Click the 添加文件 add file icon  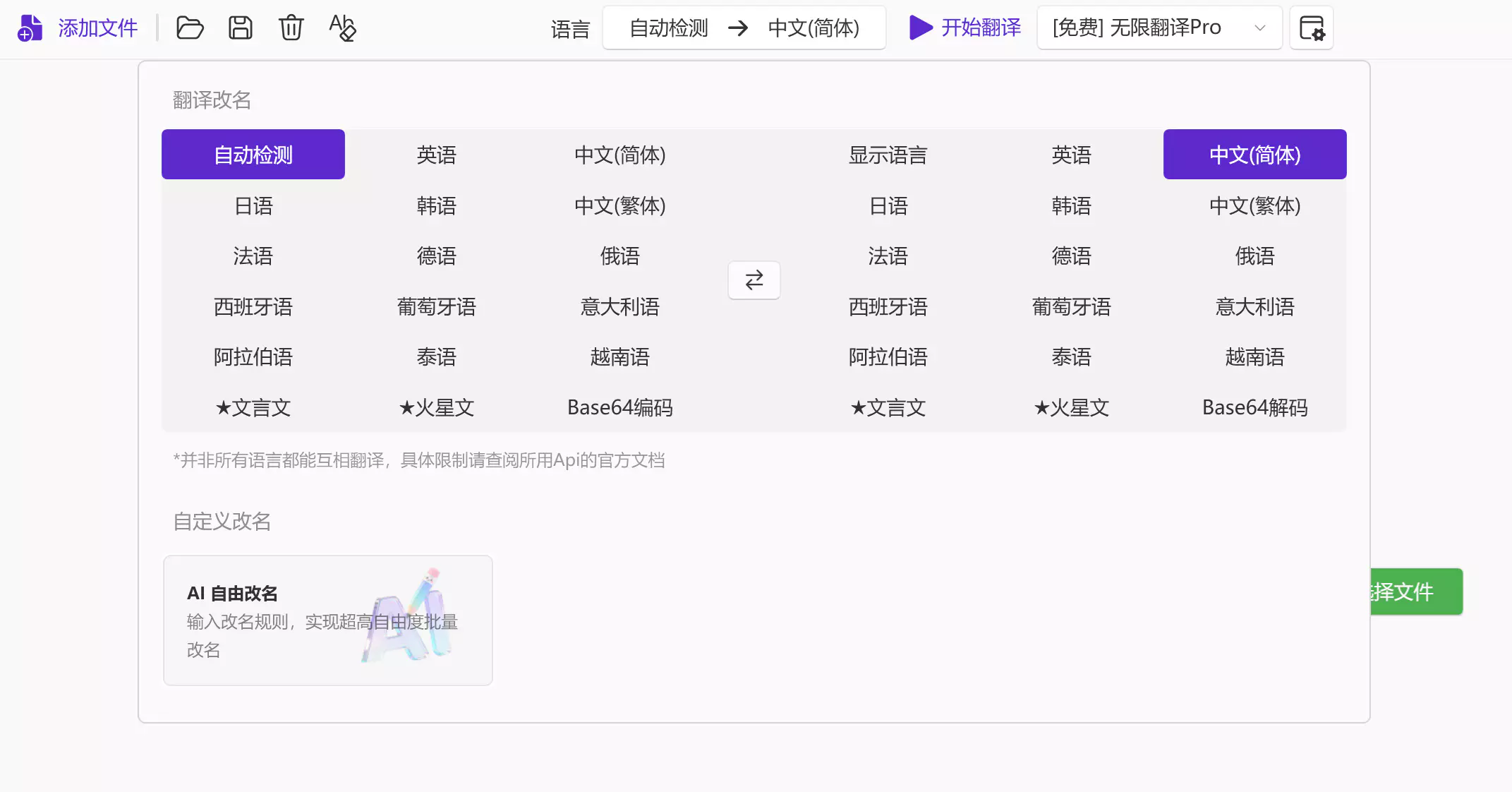[30, 28]
